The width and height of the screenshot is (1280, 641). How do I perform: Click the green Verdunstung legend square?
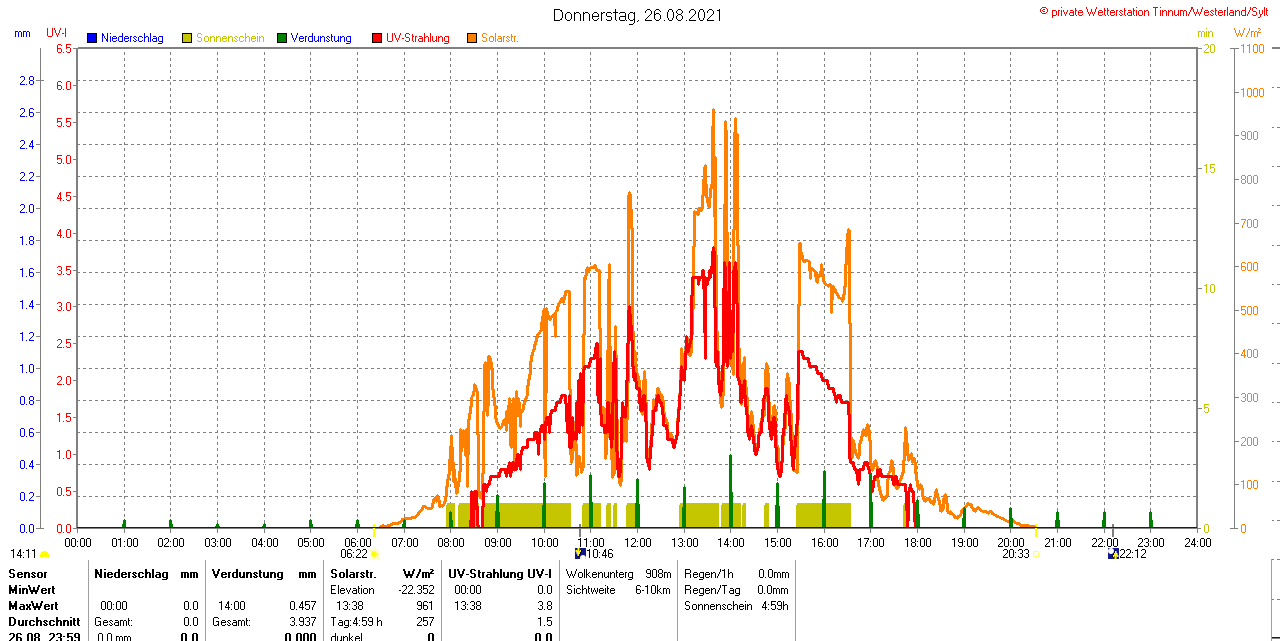click(x=282, y=38)
